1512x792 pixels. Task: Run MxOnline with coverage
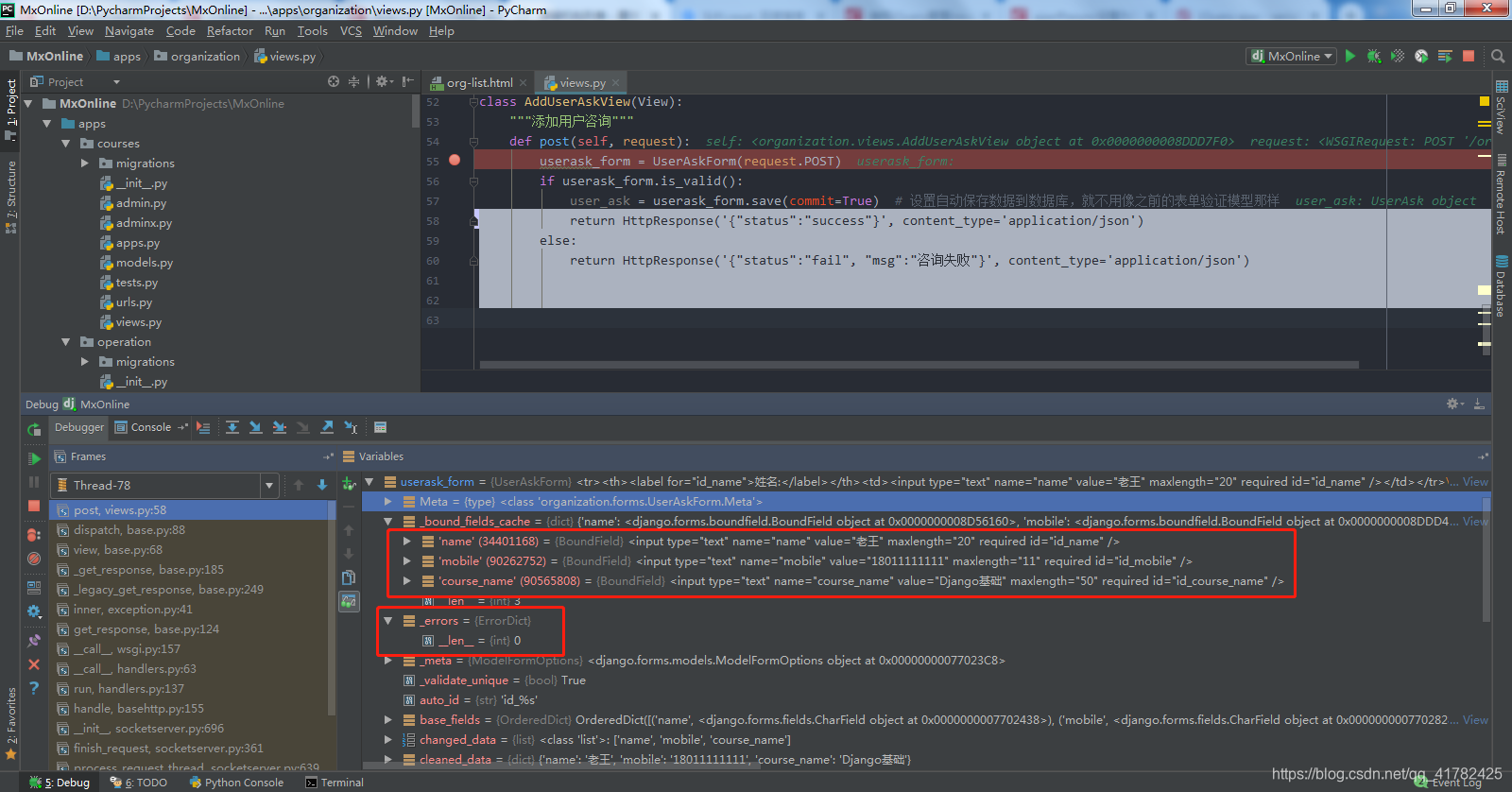(x=1398, y=56)
